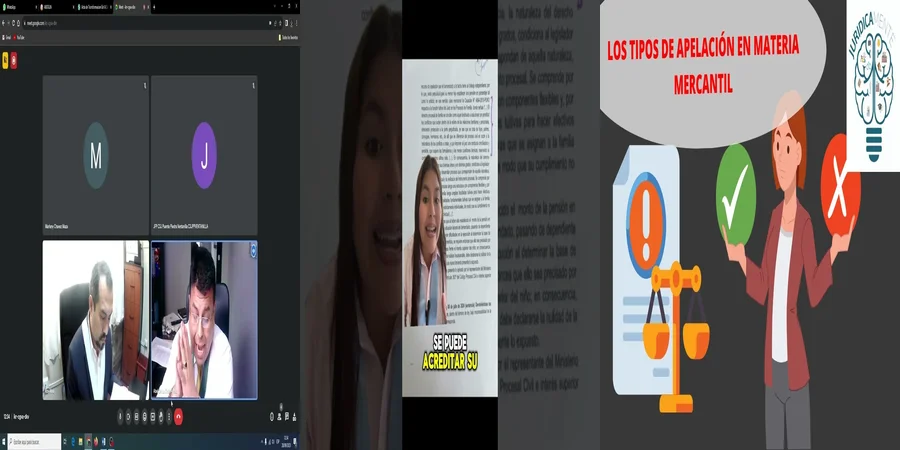This screenshot has width=900, height=450.
Task: Open emoji reactions in Meet call bar
Action: 145,417
